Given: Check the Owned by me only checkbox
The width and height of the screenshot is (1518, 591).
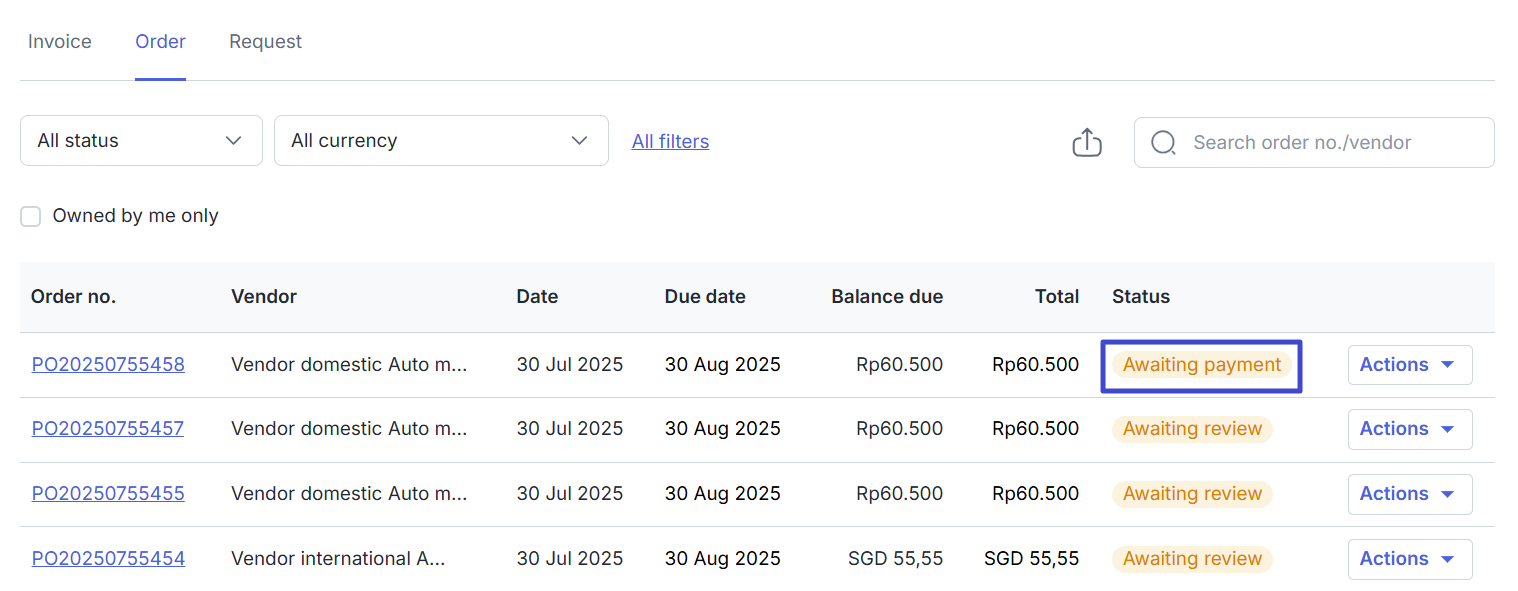Looking at the screenshot, I should 31,216.
